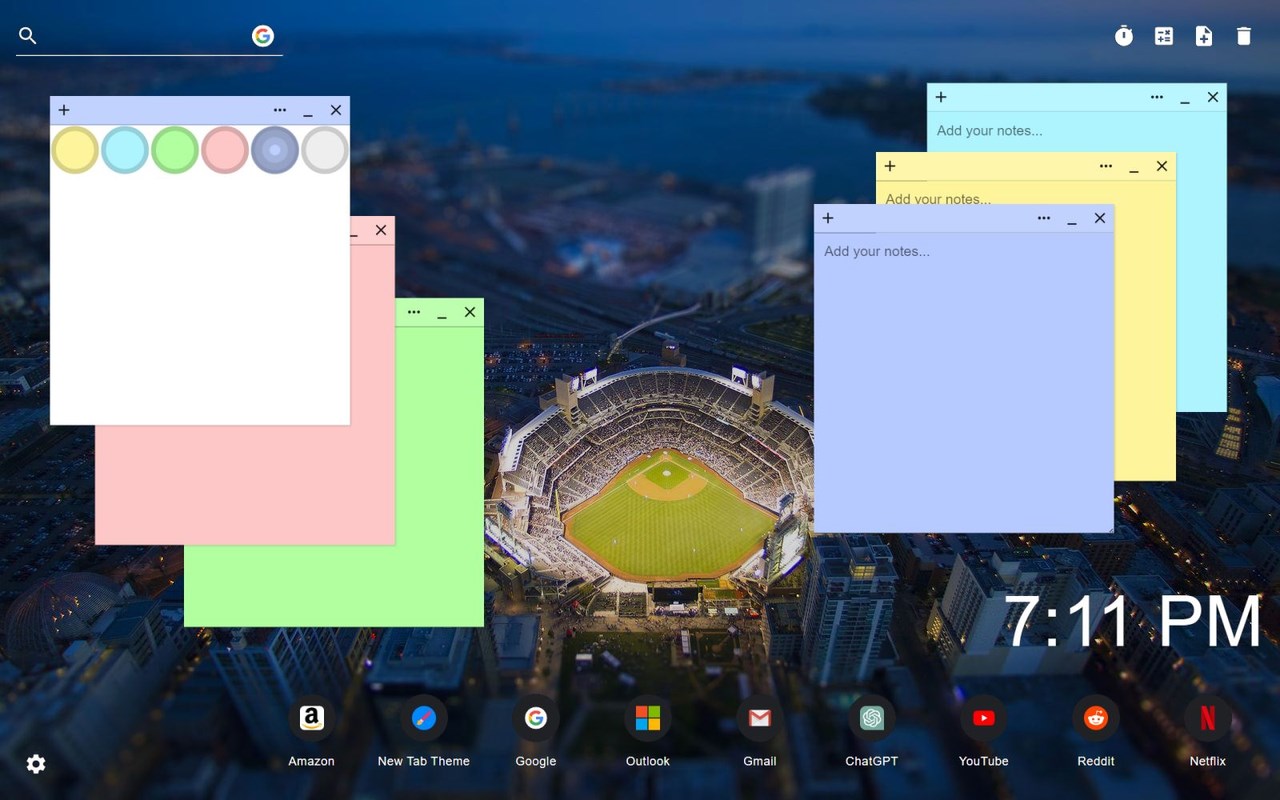This screenshot has width=1280, height=800.
Task: Close the pink sticky note
Action: coord(381,230)
